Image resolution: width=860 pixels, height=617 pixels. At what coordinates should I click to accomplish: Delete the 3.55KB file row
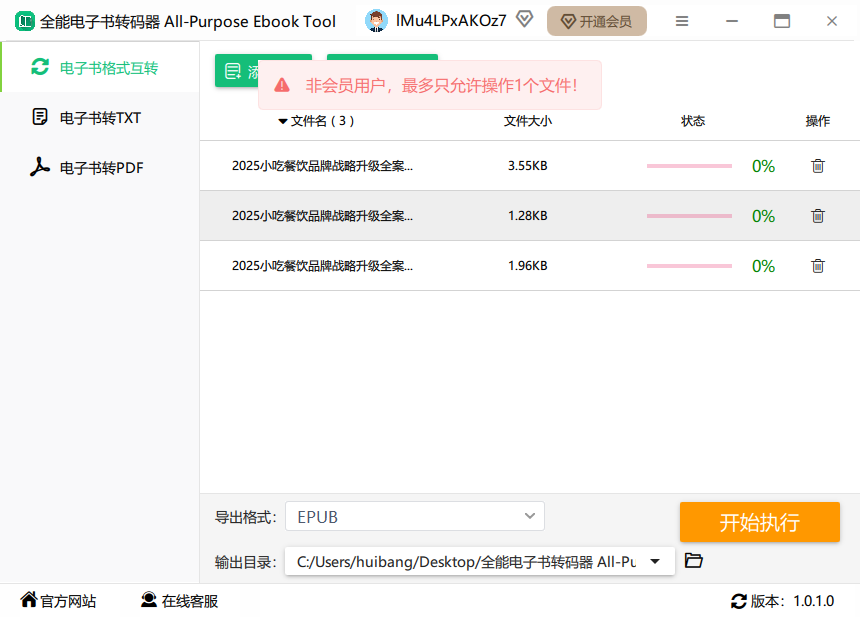click(817, 166)
